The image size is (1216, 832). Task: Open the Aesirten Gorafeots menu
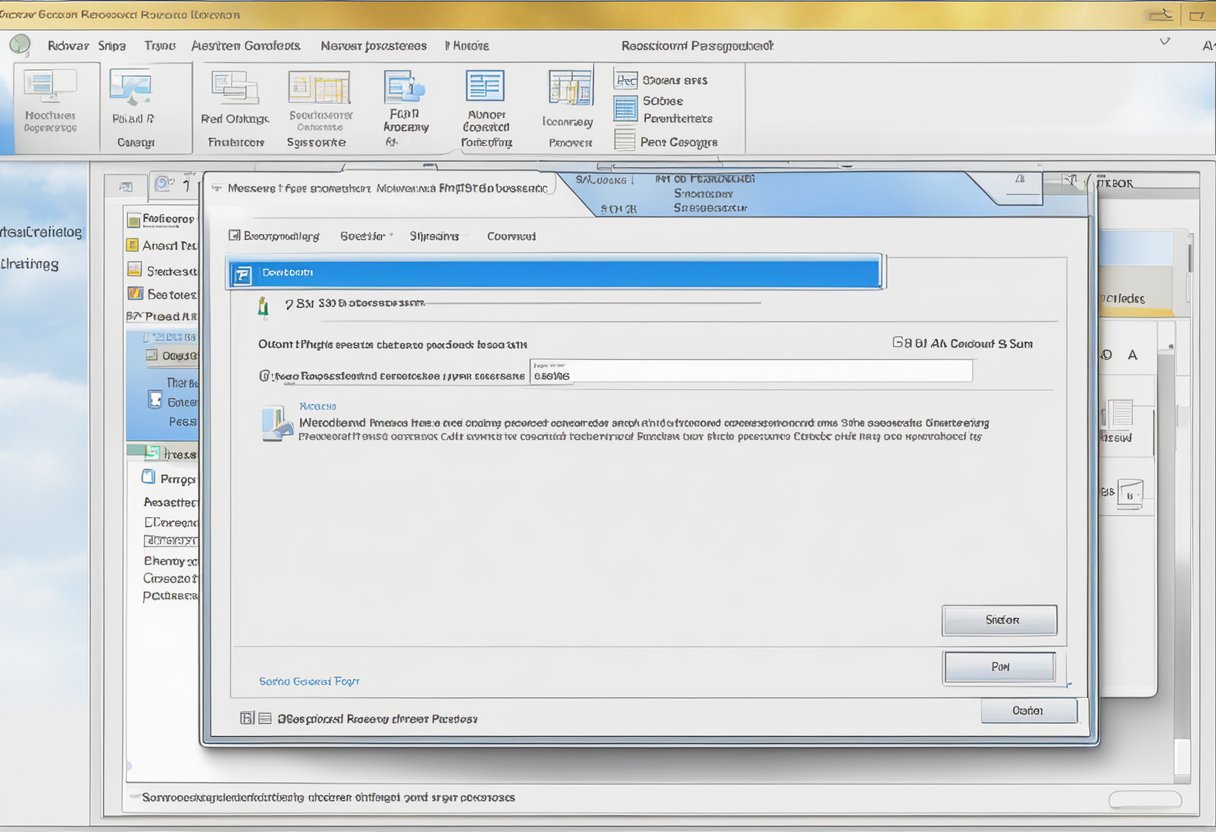click(x=245, y=46)
